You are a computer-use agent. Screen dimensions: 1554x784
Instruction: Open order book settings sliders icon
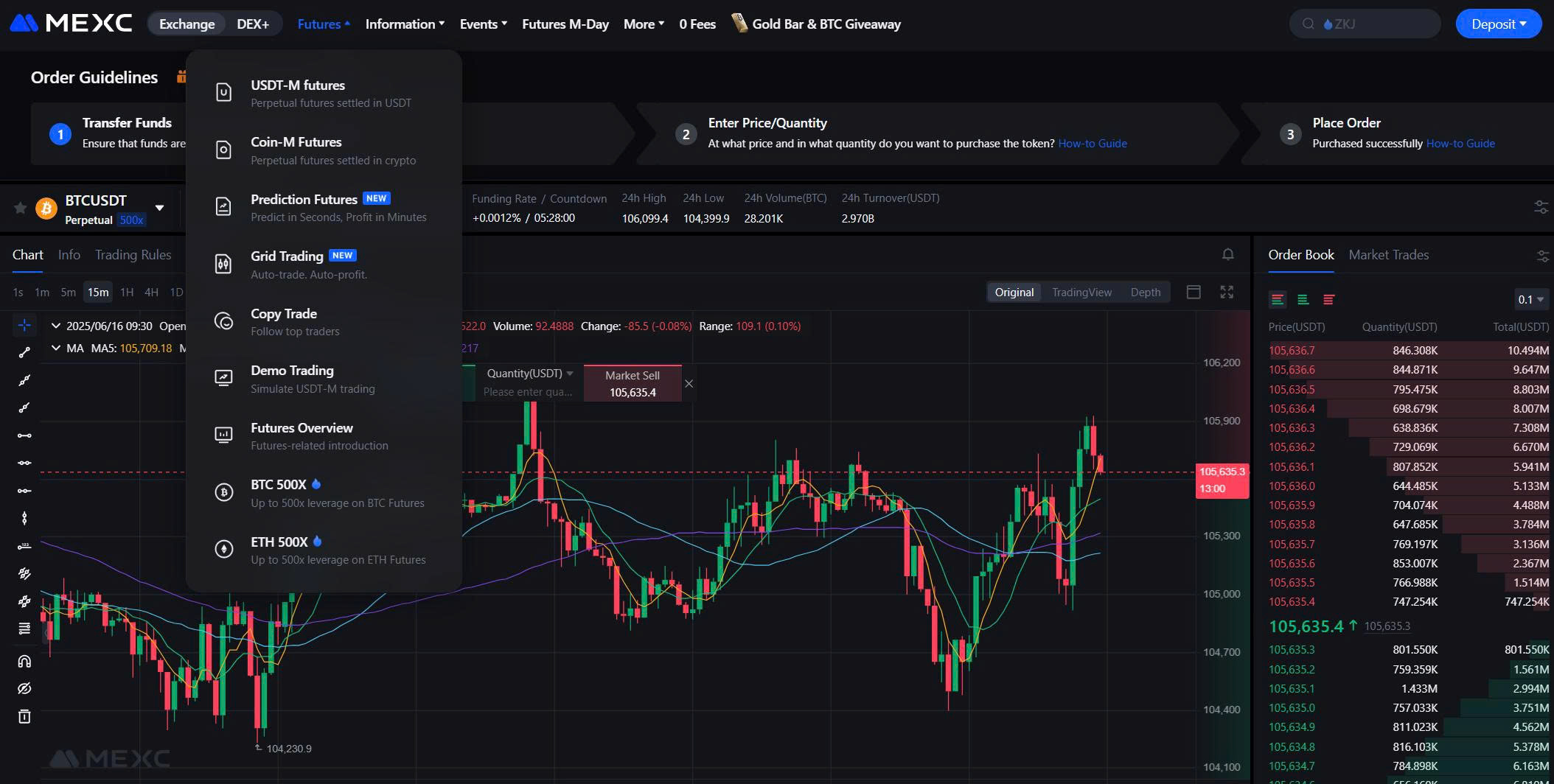1542,256
